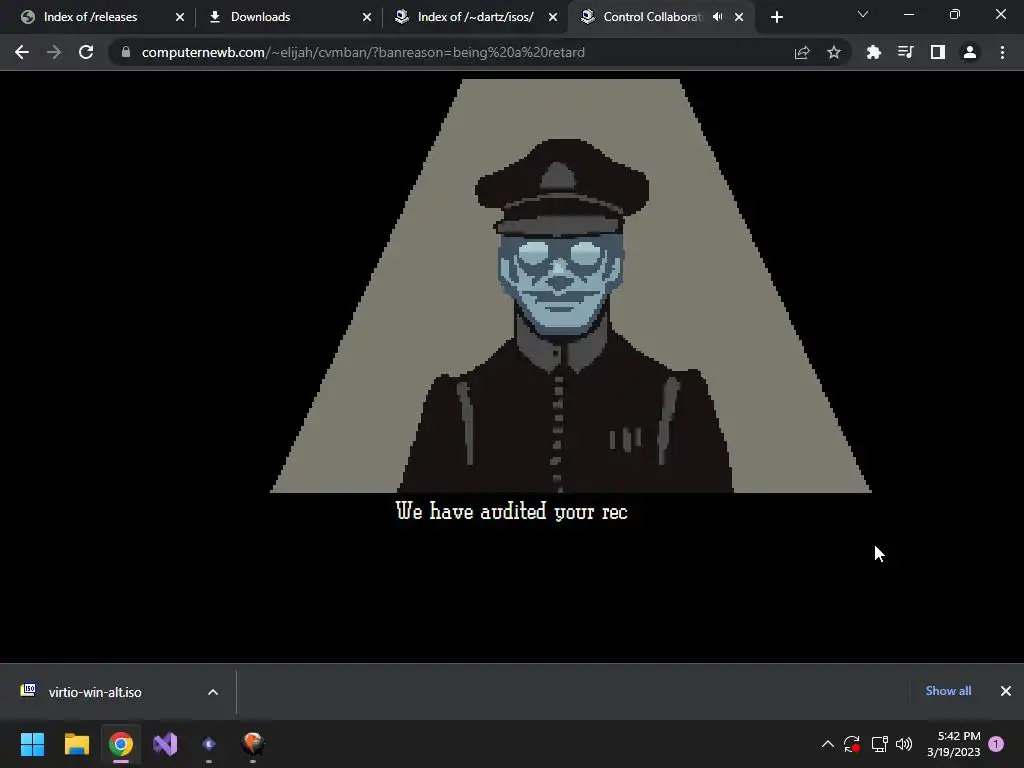1024x768 pixels.
Task: Click the "We have audited your rec" text
Action: click(x=511, y=511)
